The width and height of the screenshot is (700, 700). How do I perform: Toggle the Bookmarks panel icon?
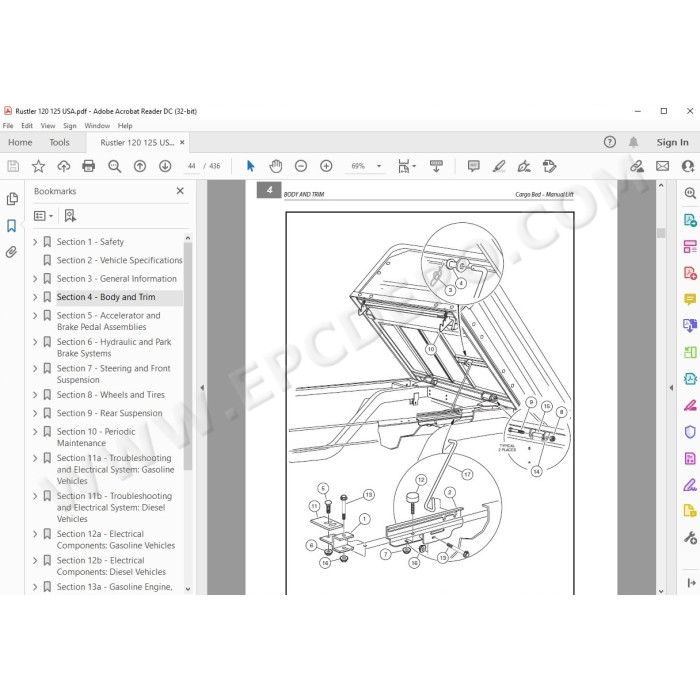pyautogui.click(x=12, y=225)
